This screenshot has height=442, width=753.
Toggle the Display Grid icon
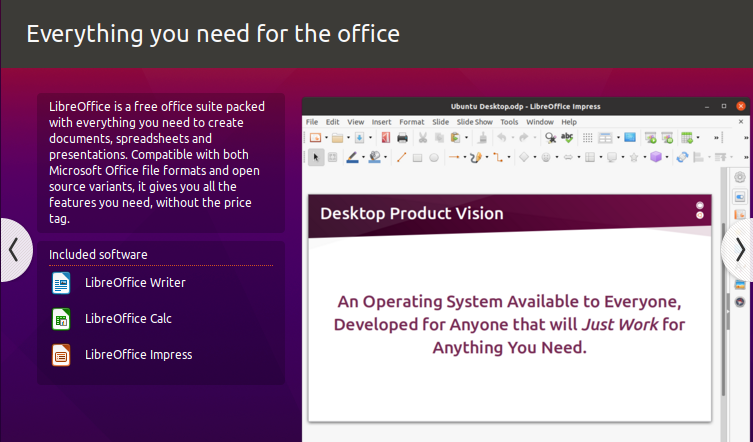[x=588, y=137]
